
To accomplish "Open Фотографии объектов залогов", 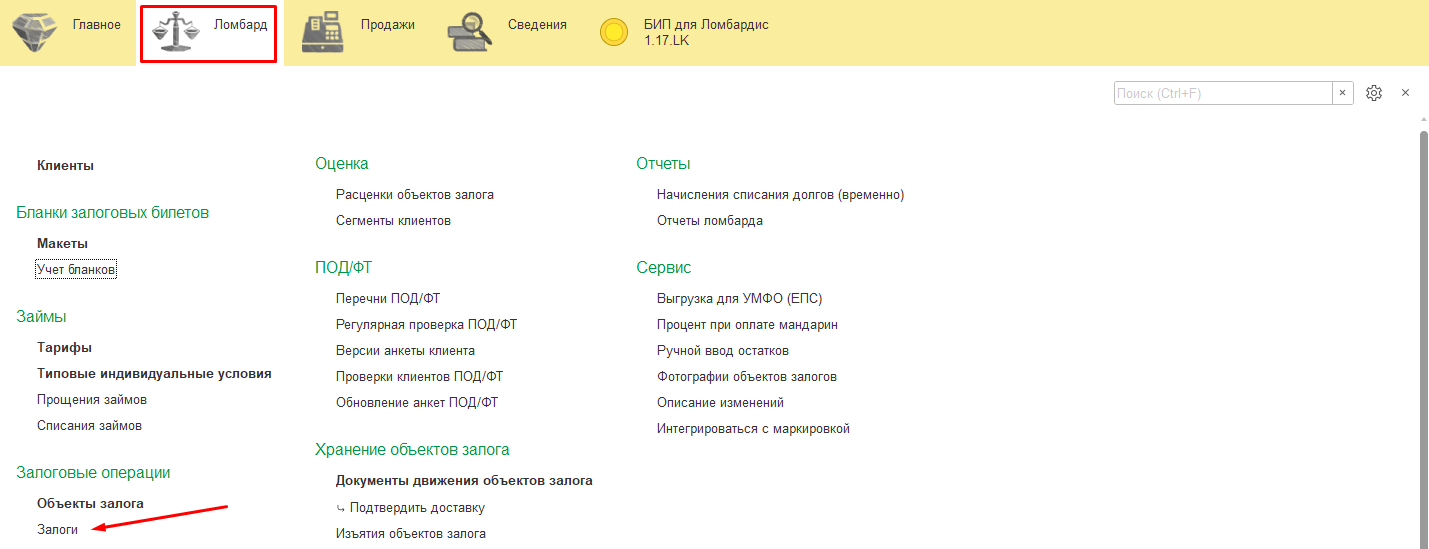I will pos(747,376).
